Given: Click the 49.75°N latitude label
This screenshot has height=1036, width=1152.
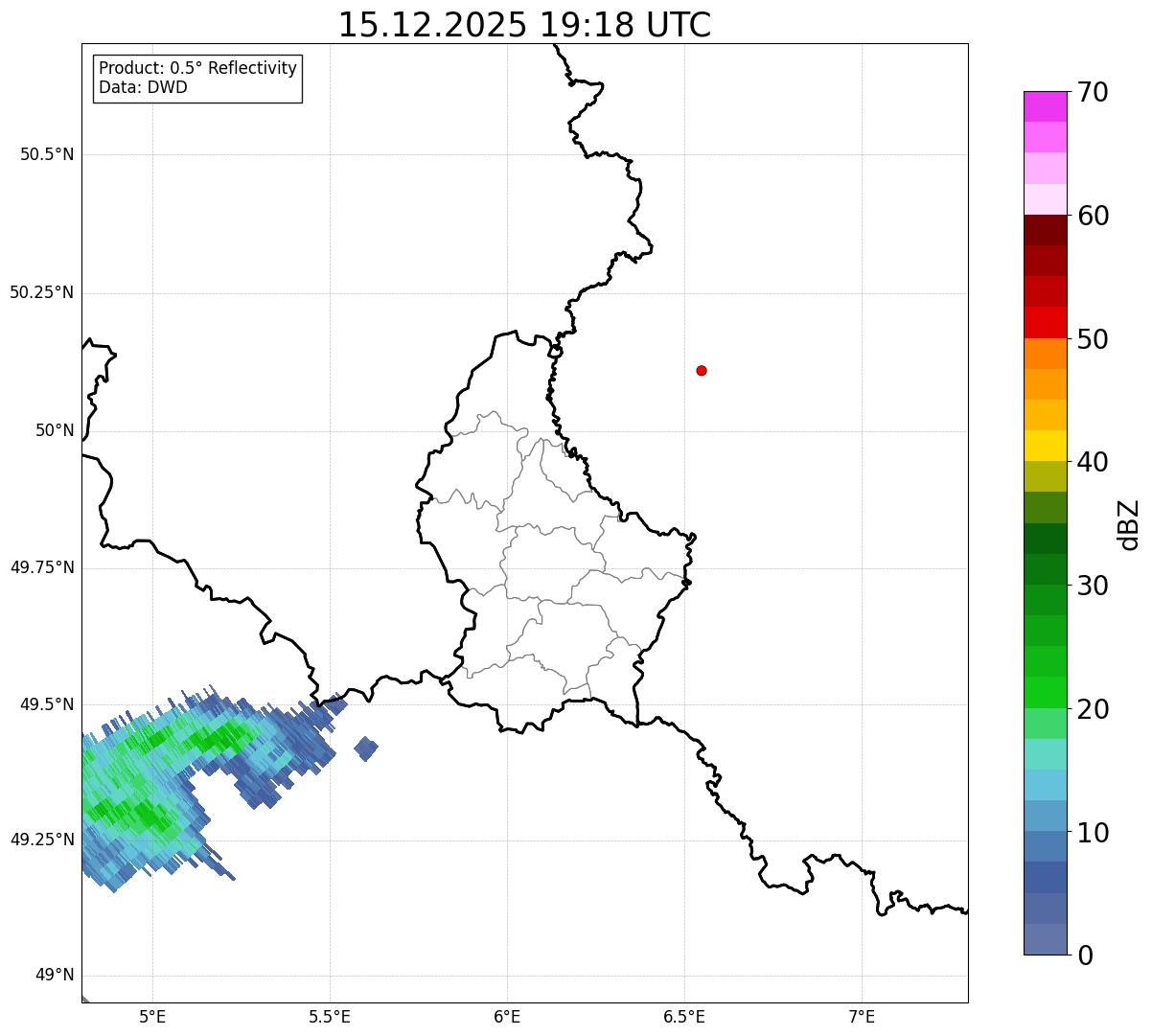Looking at the screenshot, I should [x=41, y=567].
